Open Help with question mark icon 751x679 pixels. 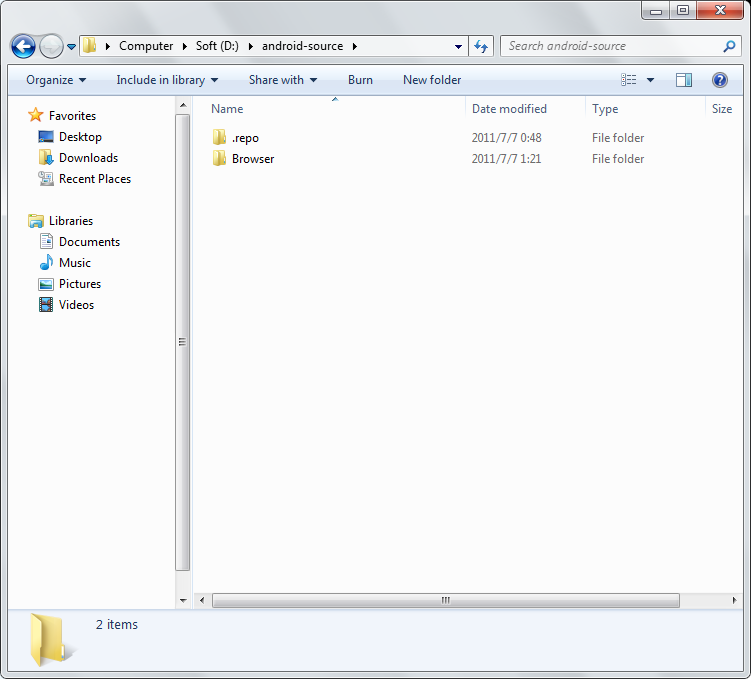(x=719, y=80)
